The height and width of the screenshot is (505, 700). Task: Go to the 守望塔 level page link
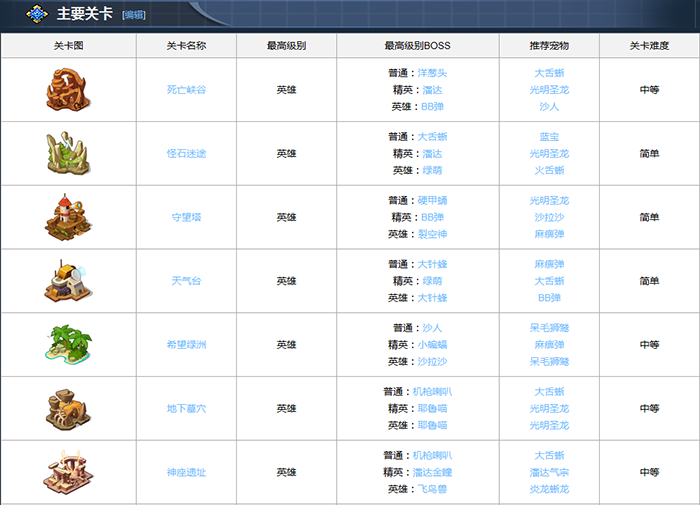(186, 217)
